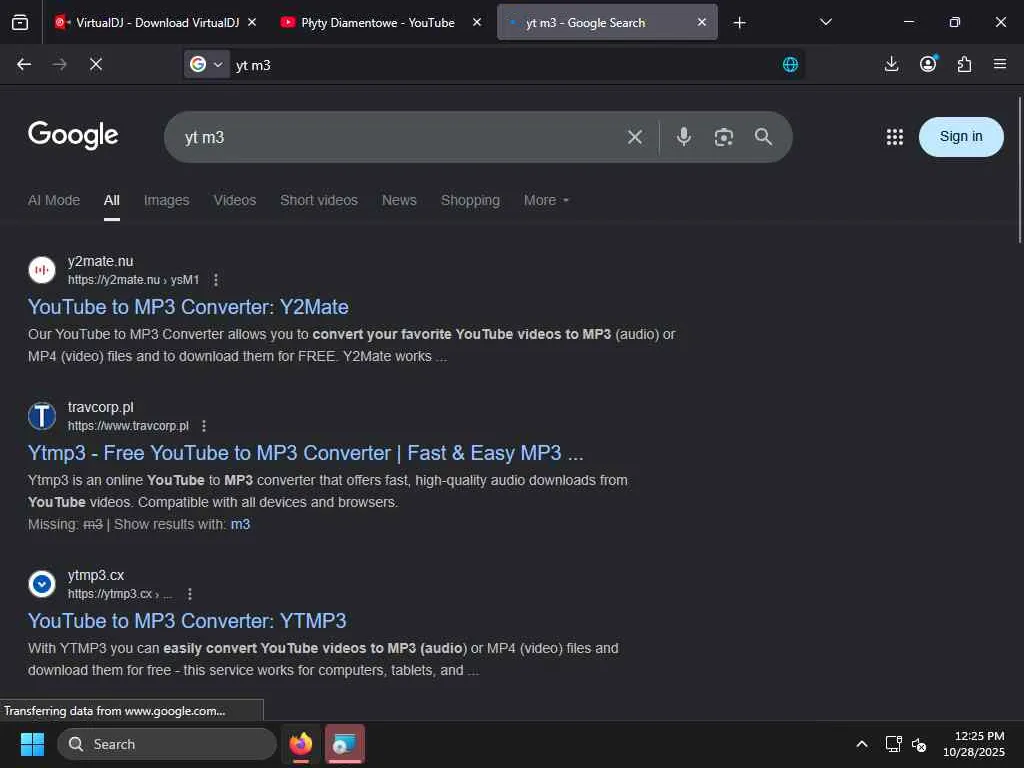
Task: Show Shopping results
Action: tap(470, 200)
